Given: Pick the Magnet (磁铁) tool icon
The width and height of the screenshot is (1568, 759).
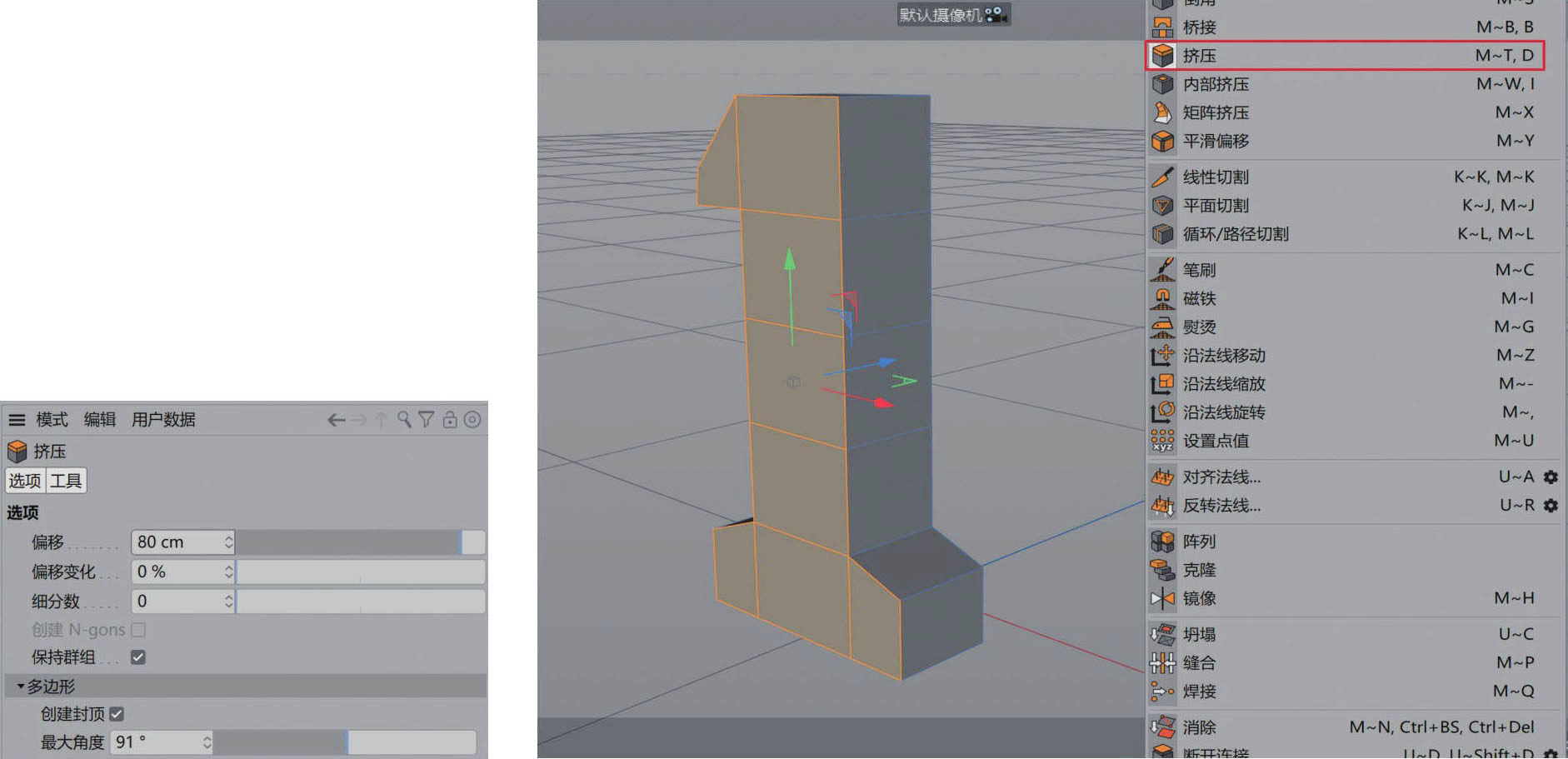Looking at the screenshot, I should click(x=1162, y=298).
